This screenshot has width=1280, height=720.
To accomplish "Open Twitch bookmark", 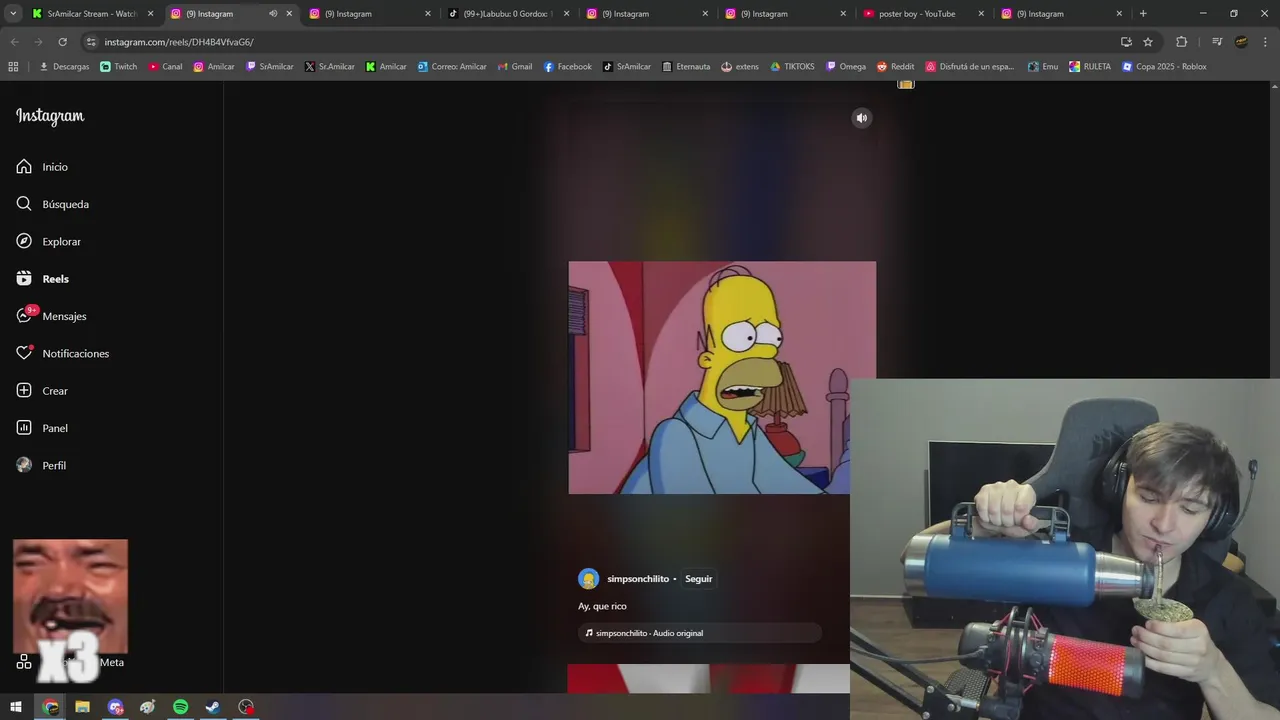I will 119,67.
